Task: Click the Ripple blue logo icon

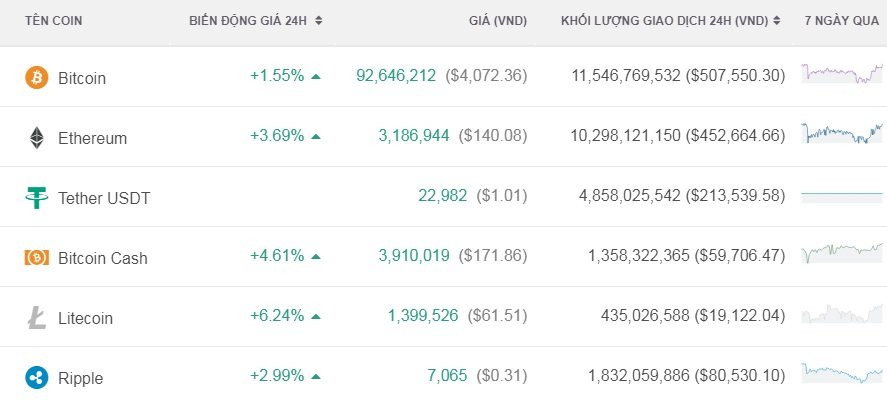Action: point(36,378)
